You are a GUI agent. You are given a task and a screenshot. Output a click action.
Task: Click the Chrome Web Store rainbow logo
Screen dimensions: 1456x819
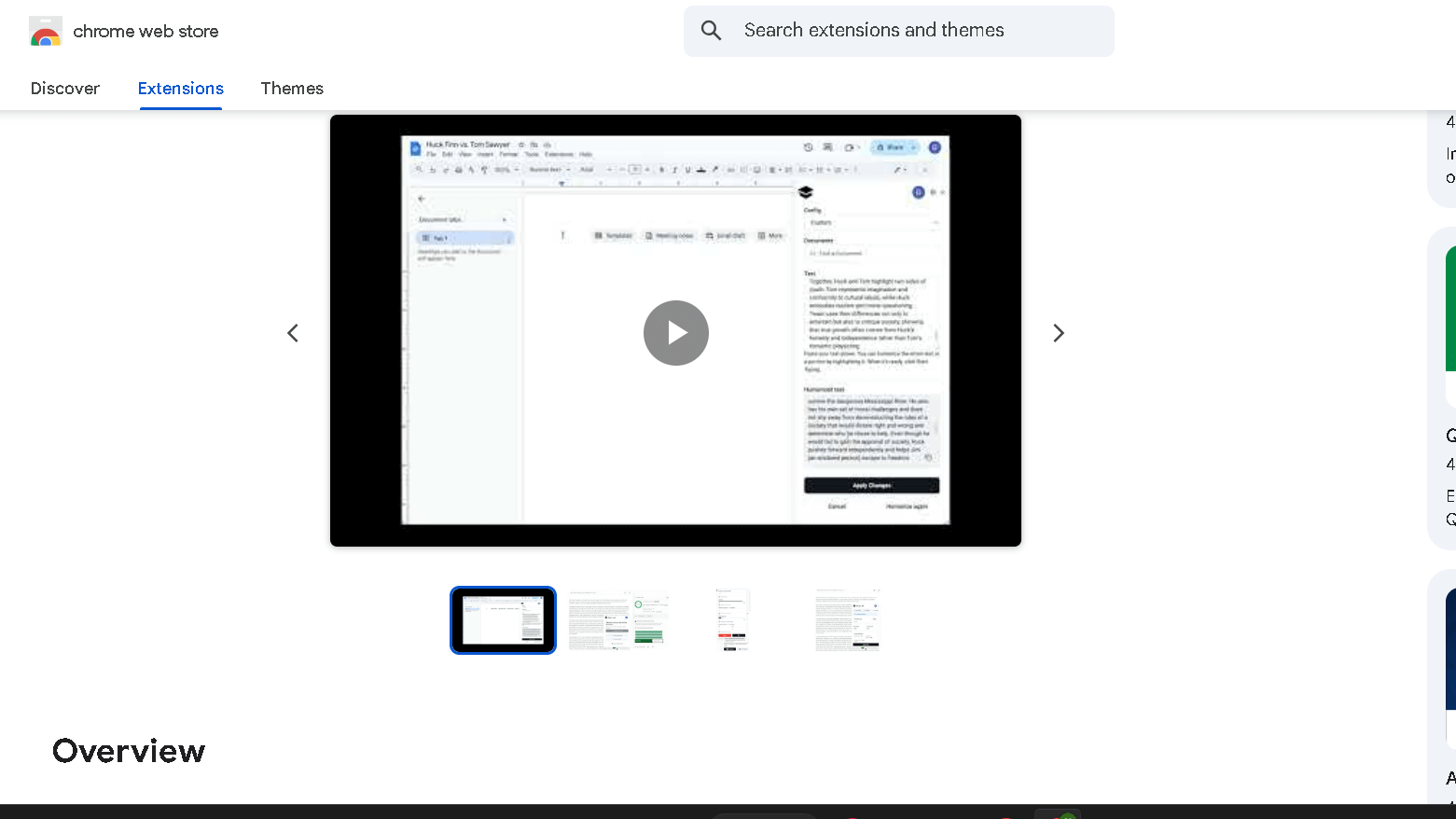[45, 32]
